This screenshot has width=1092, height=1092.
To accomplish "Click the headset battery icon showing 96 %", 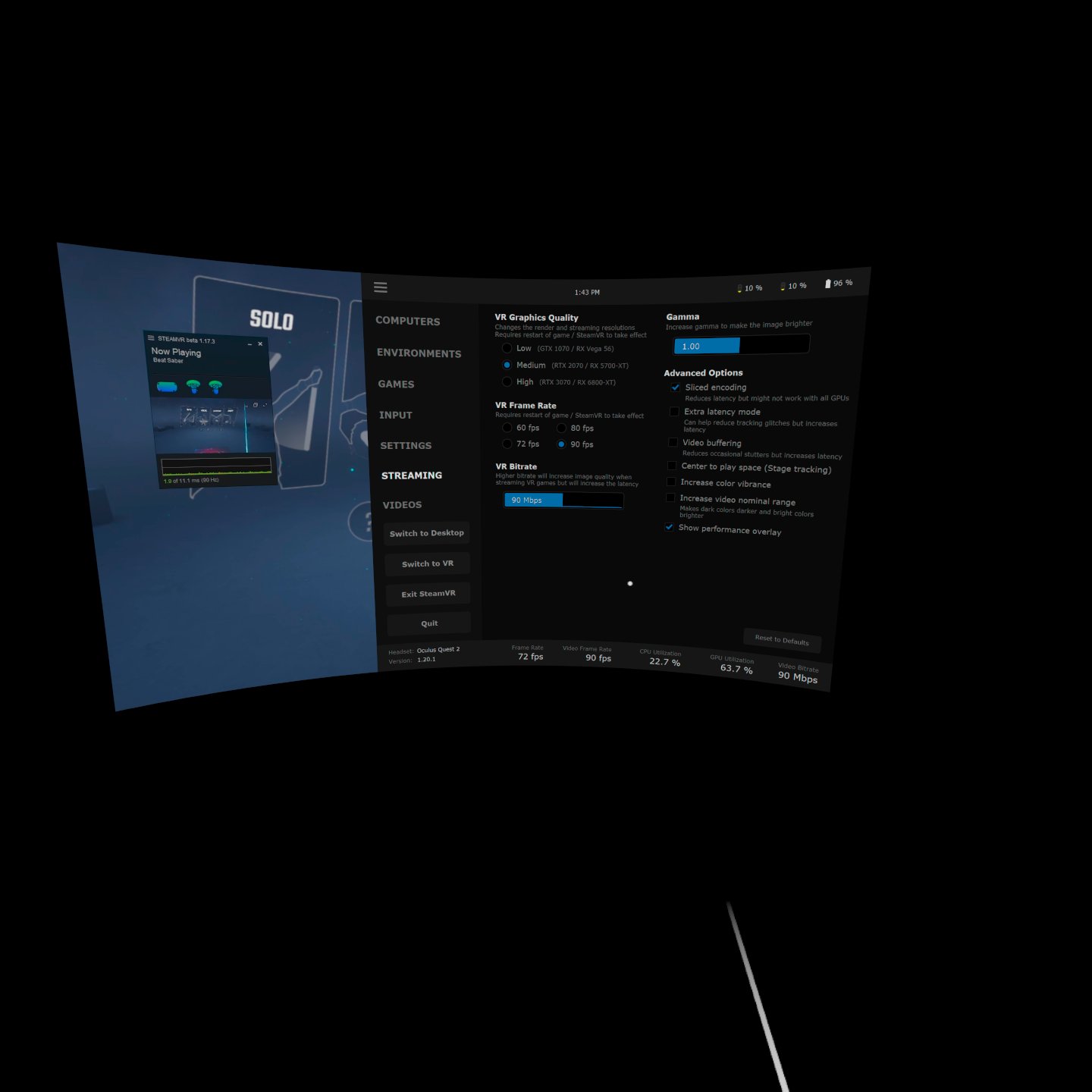I will point(828,284).
